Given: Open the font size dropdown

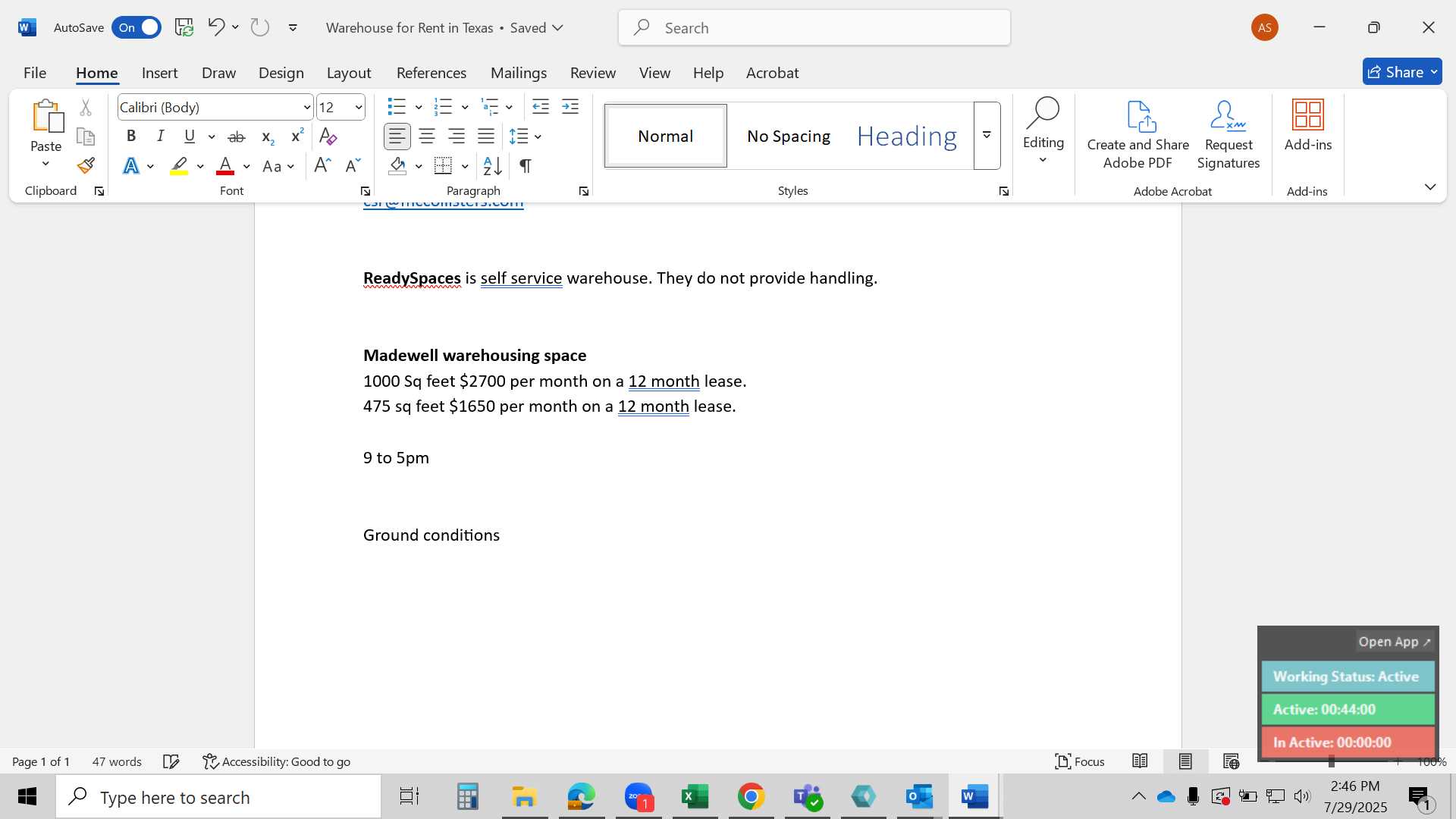Looking at the screenshot, I should [359, 107].
